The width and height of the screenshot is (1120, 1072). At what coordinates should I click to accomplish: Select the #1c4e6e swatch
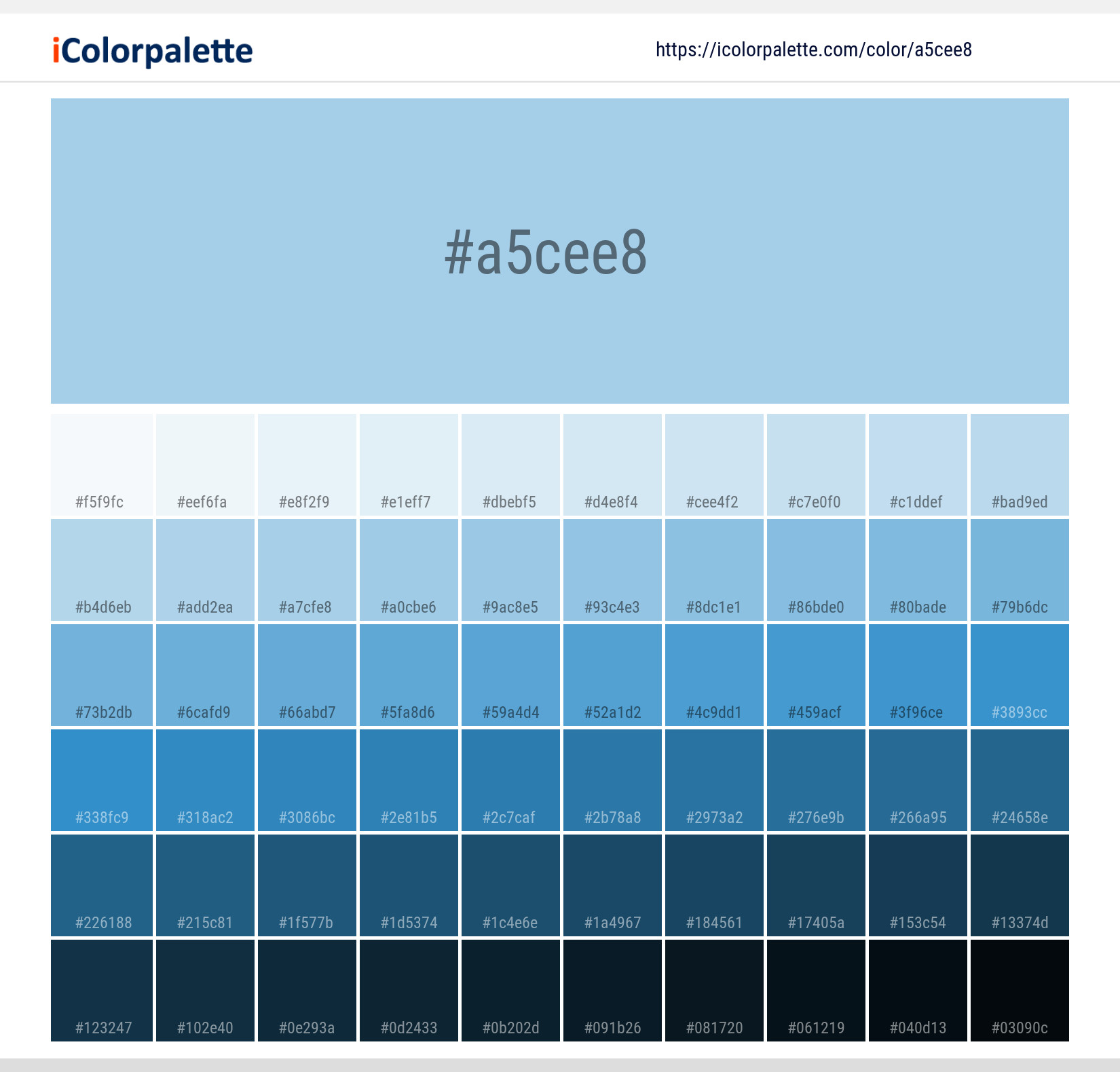[510, 885]
